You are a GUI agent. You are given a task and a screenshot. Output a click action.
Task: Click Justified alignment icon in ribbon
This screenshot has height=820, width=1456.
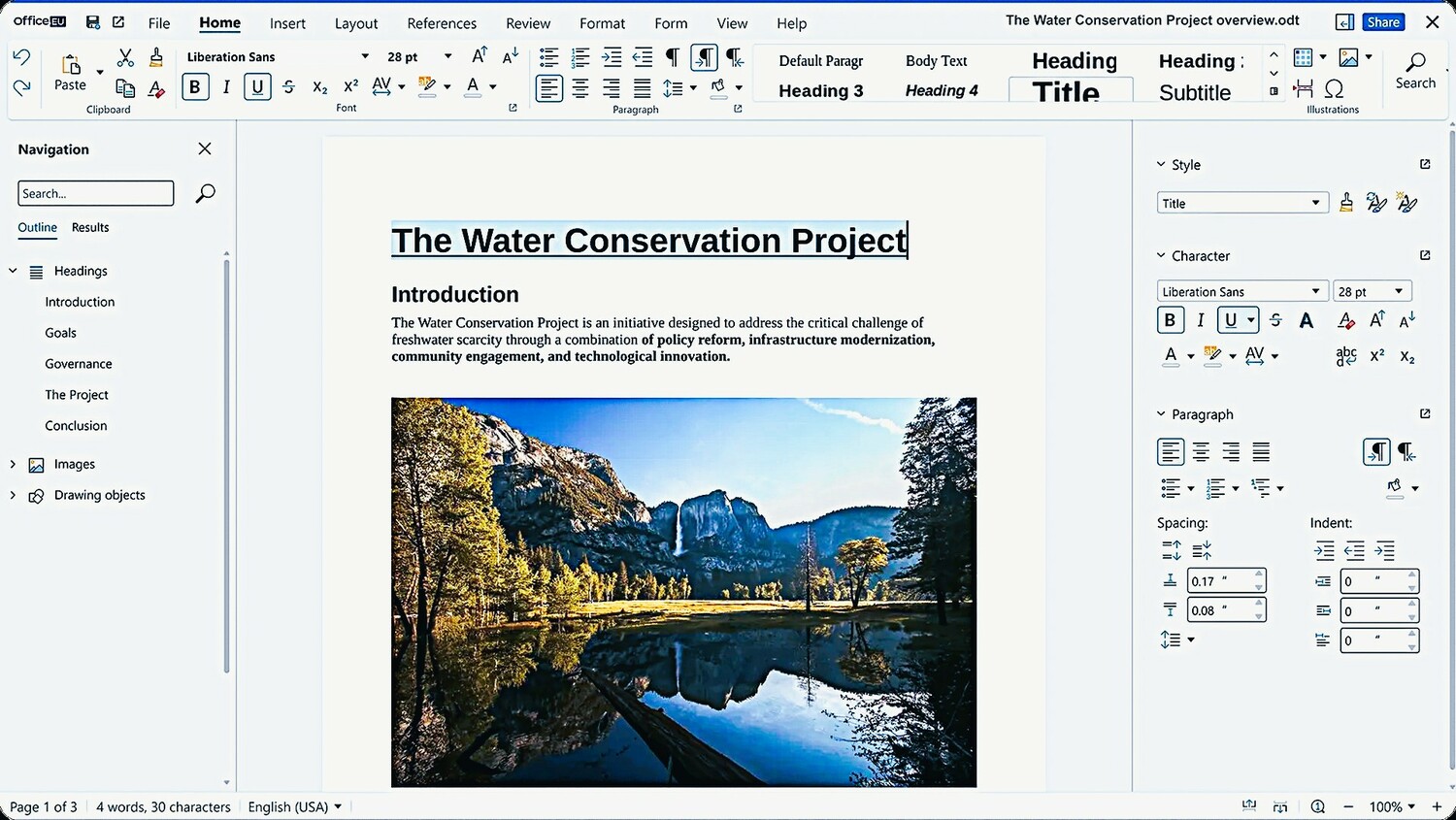click(642, 88)
